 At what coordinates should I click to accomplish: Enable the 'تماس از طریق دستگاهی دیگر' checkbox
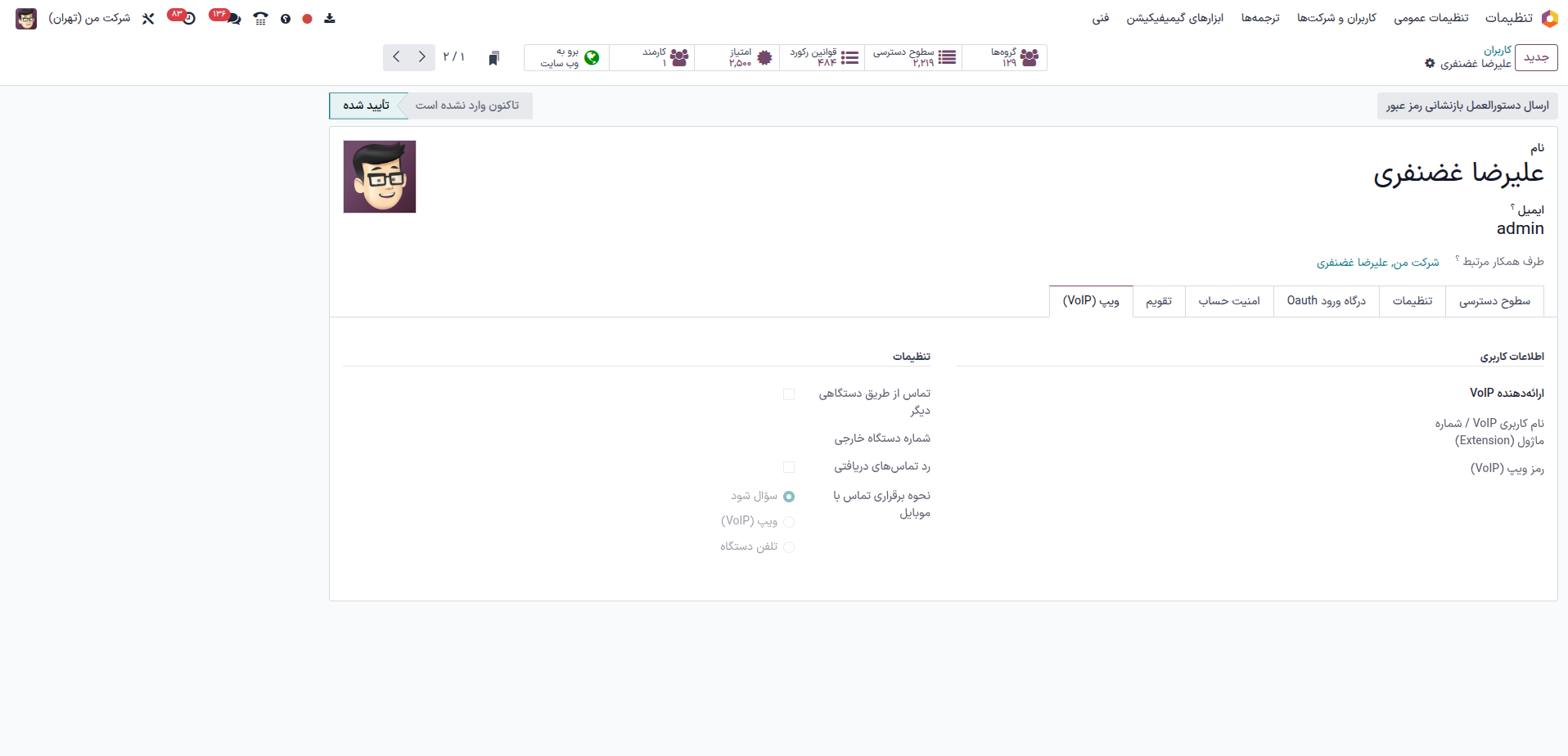(789, 394)
